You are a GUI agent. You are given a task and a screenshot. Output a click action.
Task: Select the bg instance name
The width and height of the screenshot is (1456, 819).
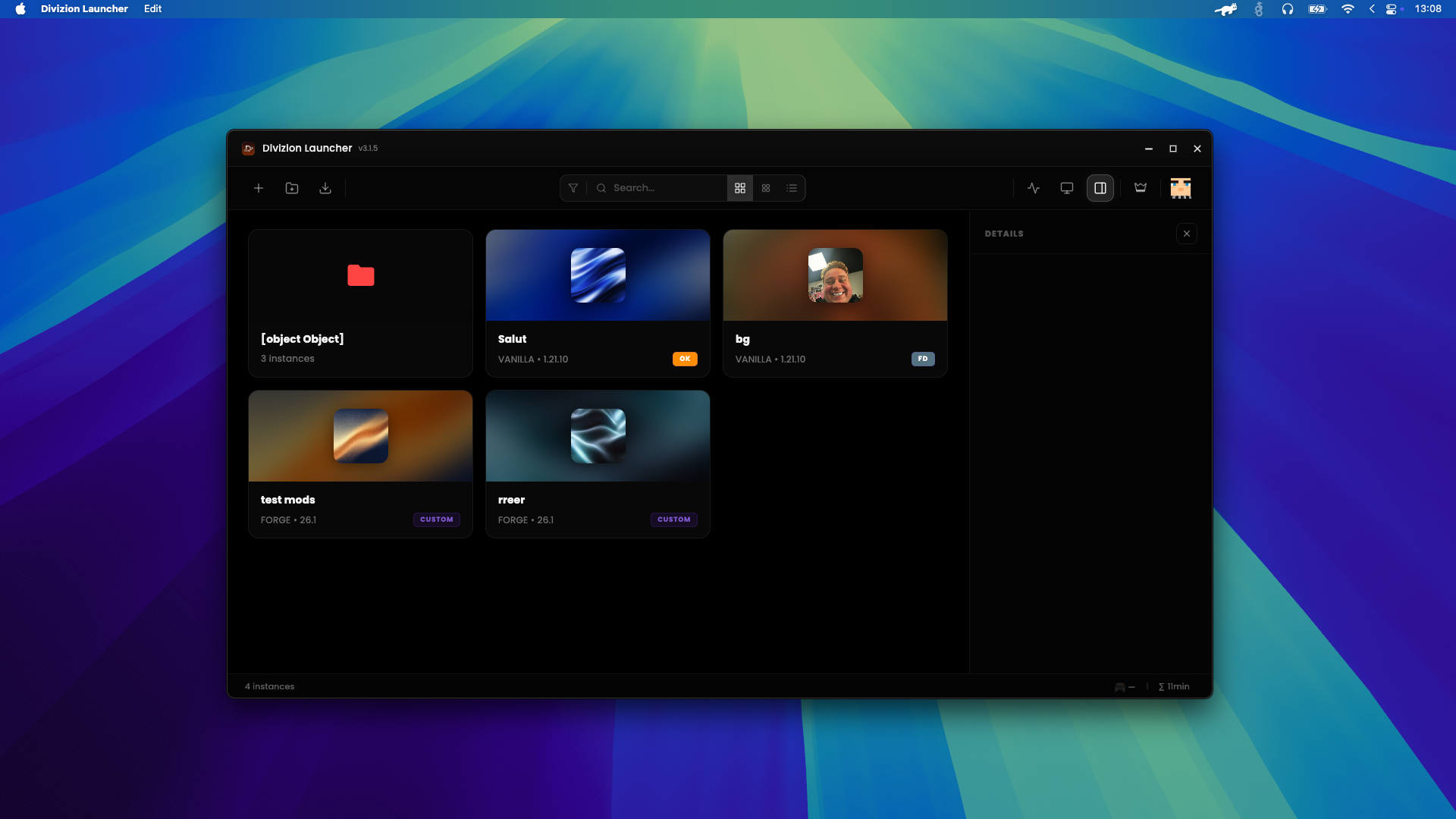[x=742, y=340]
